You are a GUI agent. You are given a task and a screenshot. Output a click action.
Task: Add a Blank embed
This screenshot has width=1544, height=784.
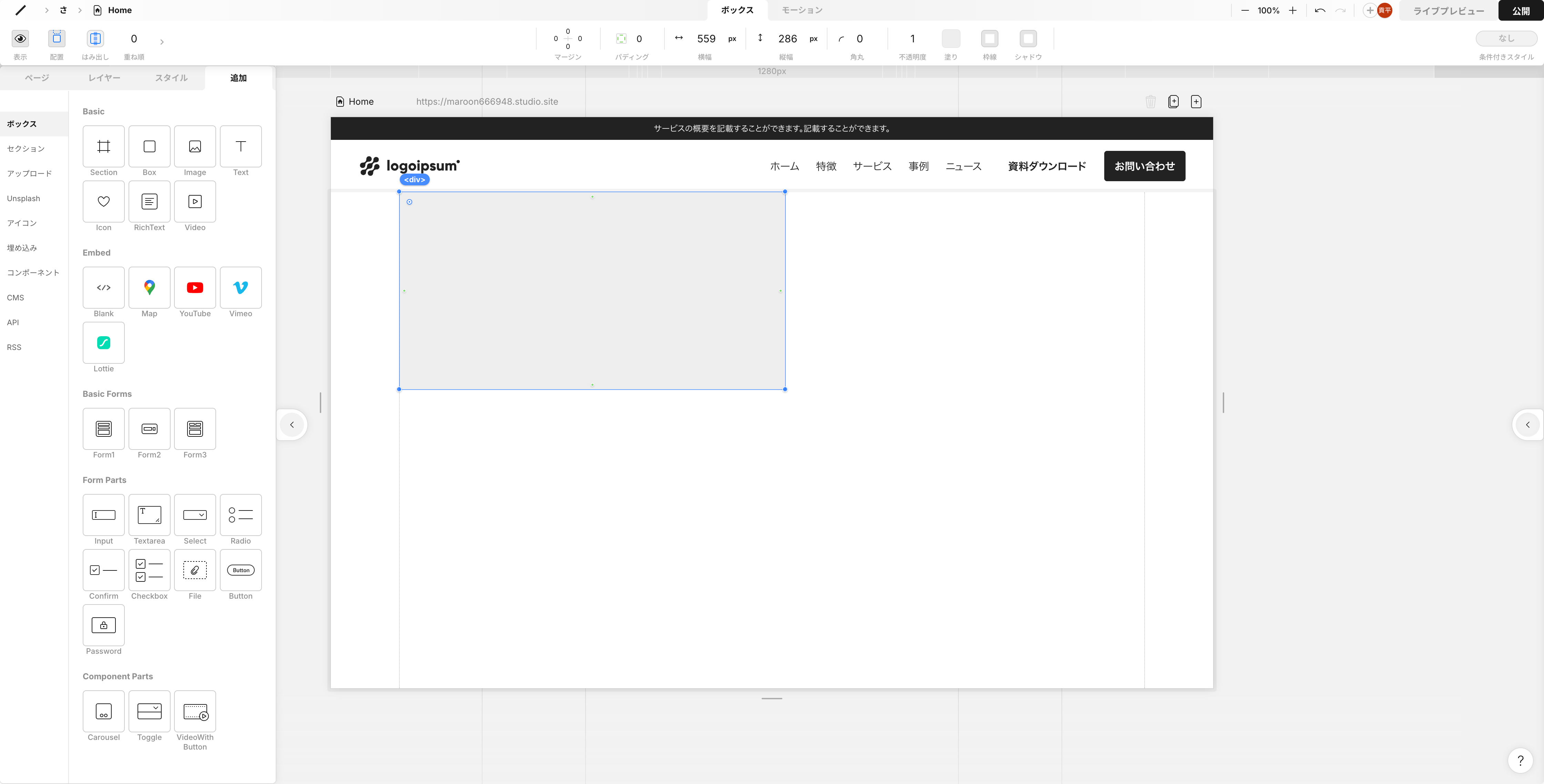(x=104, y=288)
